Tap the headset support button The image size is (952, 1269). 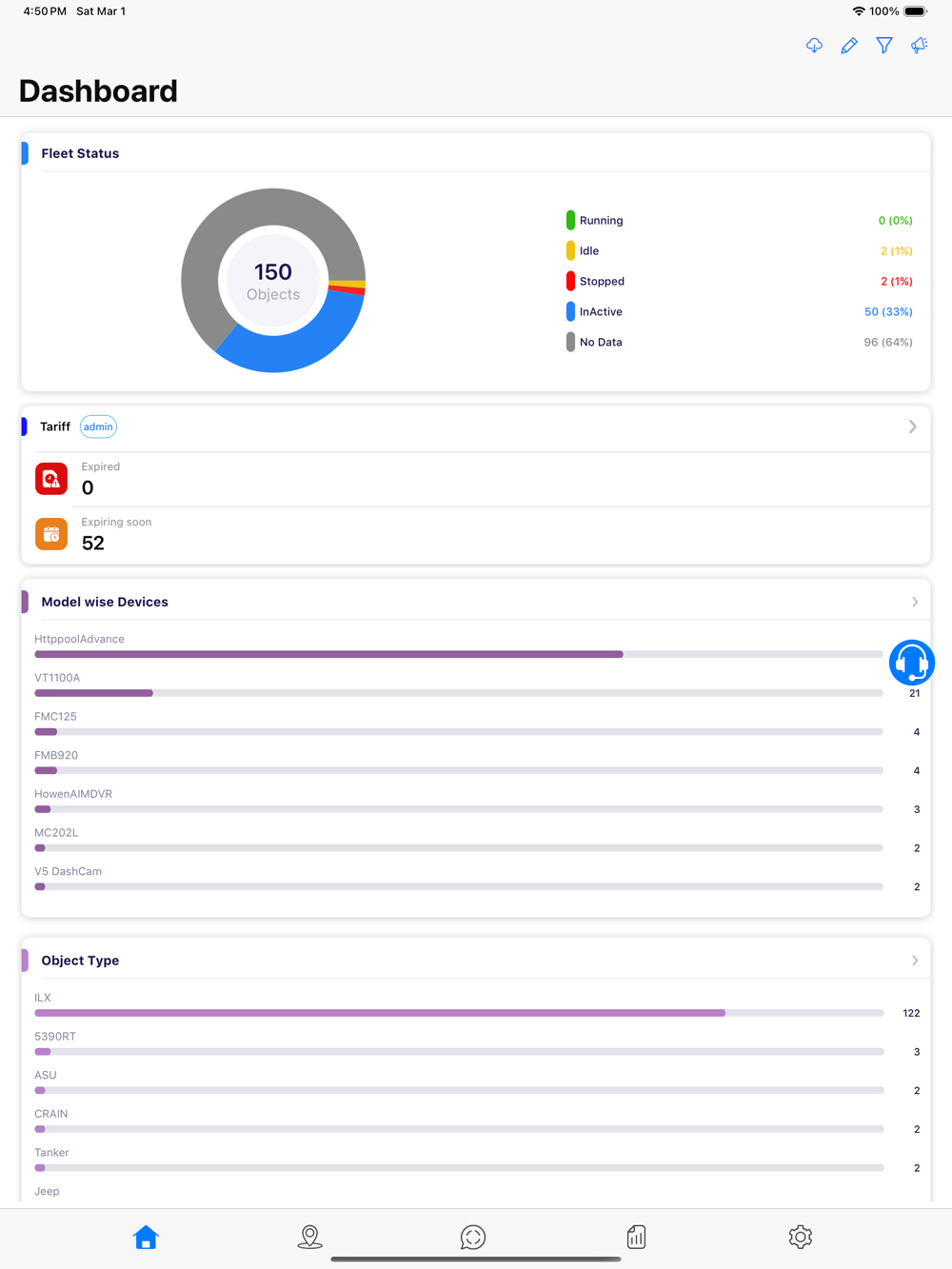click(911, 663)
